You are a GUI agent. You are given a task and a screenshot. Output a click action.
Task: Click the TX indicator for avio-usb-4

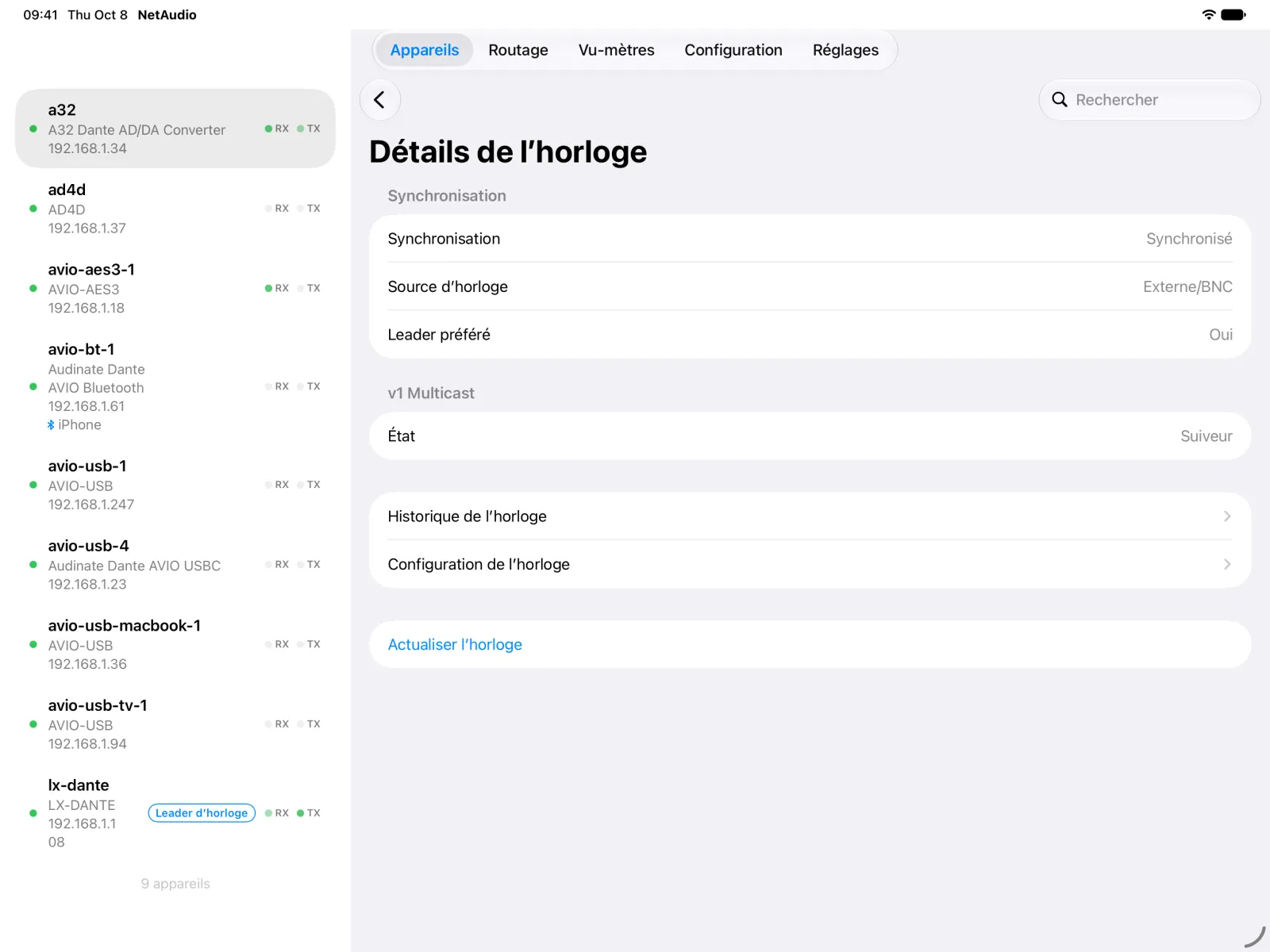[x=309, y=565]
